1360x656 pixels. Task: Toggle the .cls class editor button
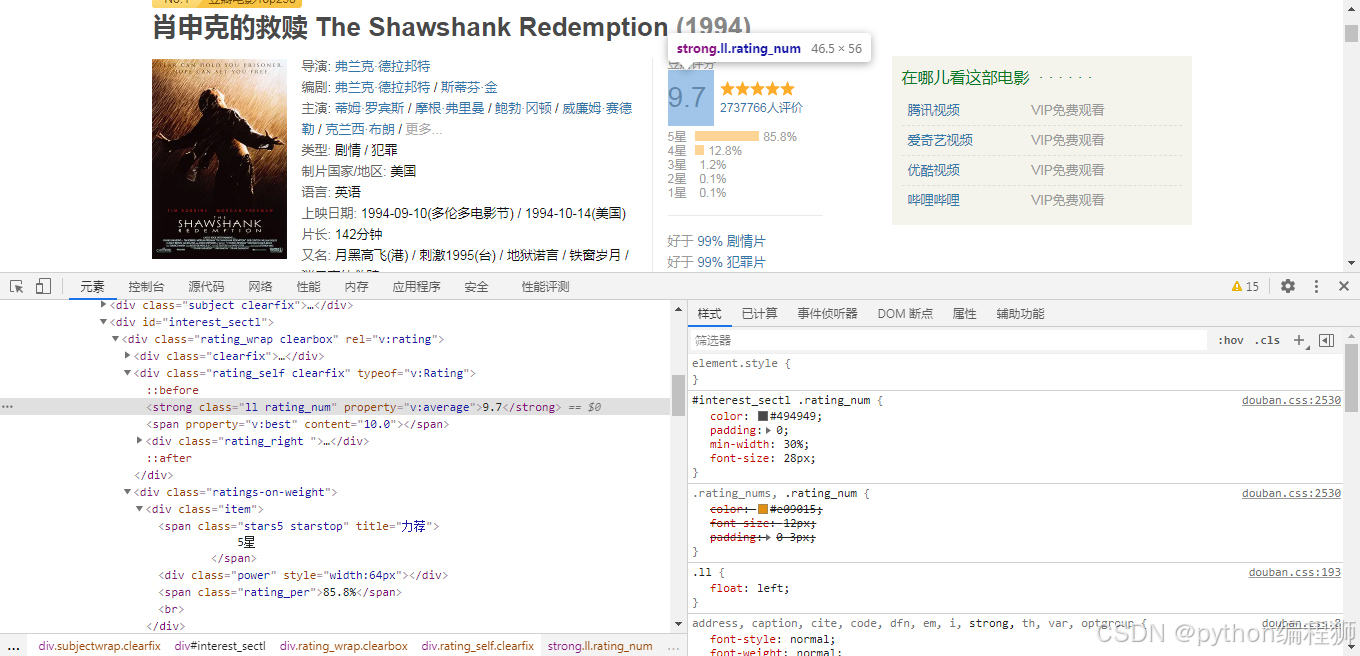click(1268, 340)
